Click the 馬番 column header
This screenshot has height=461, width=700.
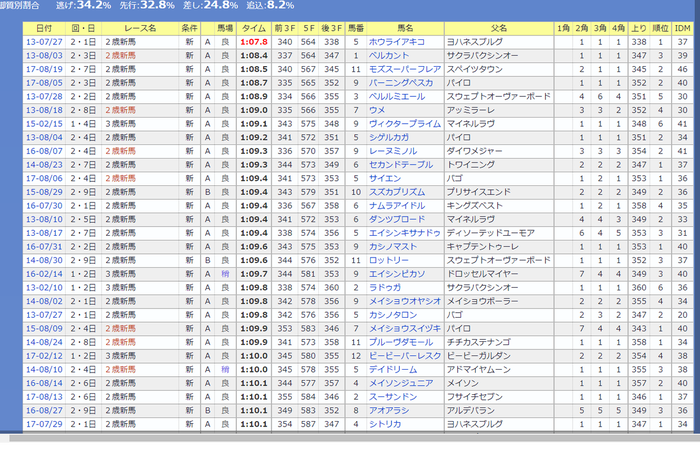click(356, 28)
